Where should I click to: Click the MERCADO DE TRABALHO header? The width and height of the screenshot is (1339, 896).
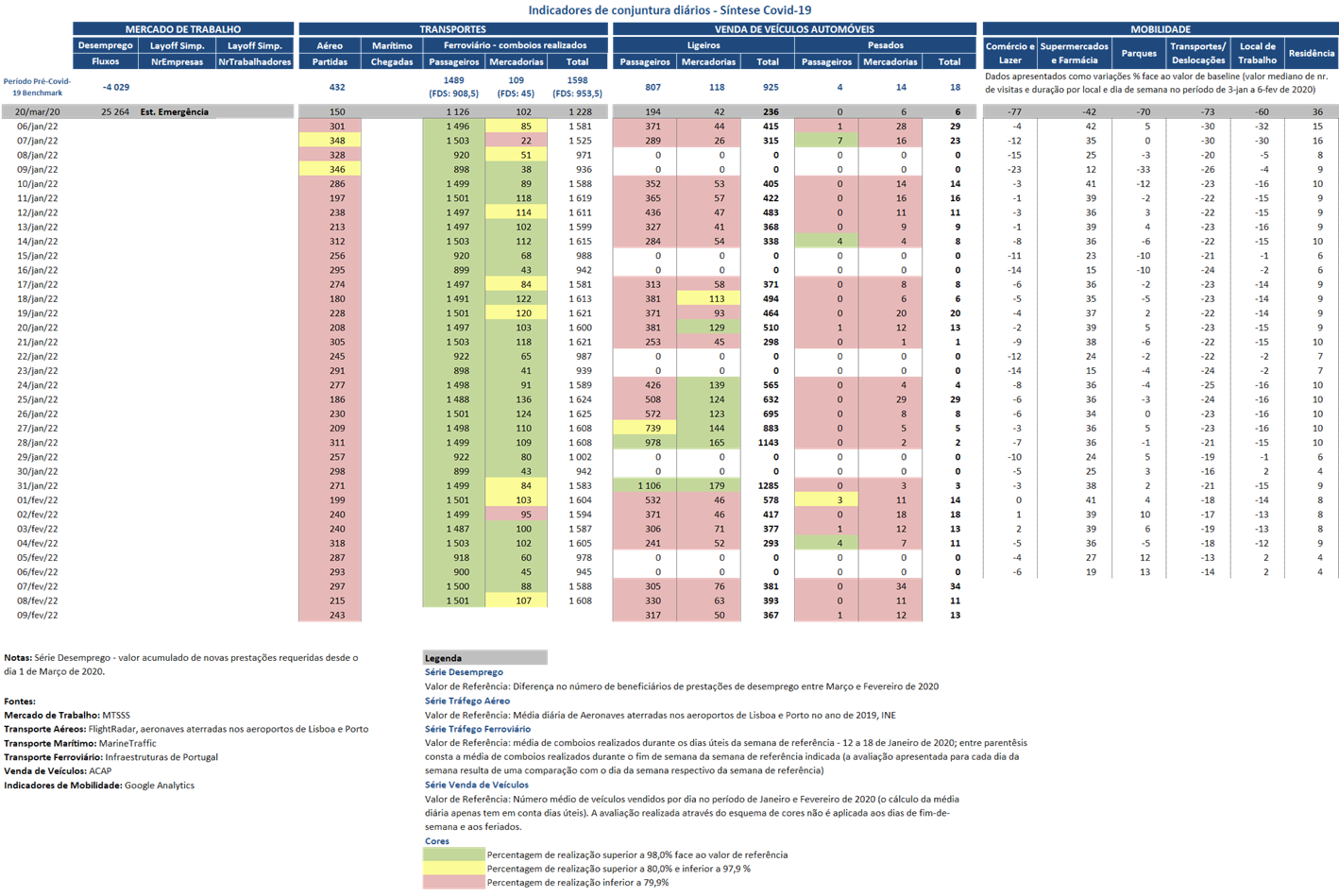pos(183,29)
